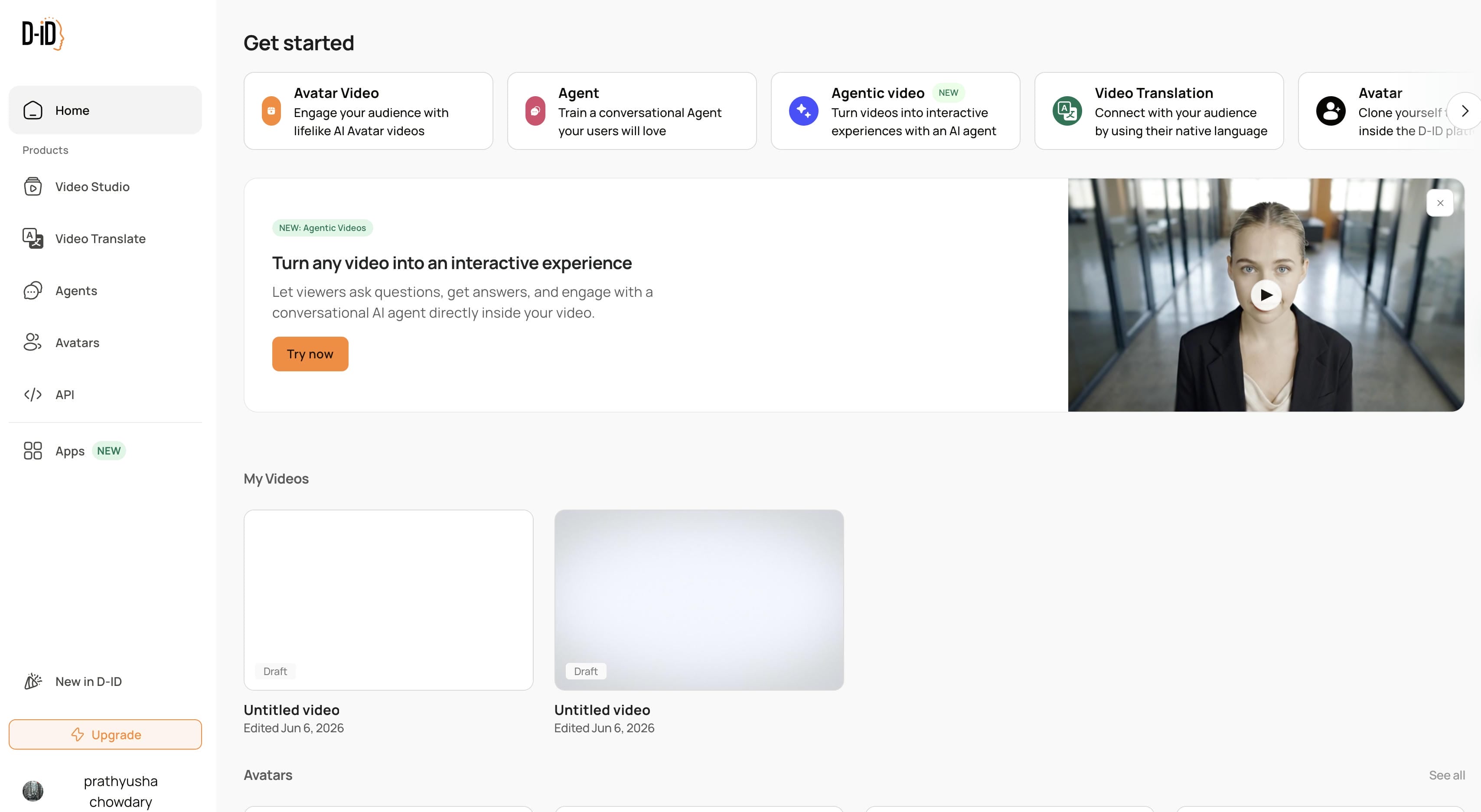Click the NEW: Agentic Videos tag
Screen dimensions: 1481x812
pyautogui.click(x=323, y=228)
